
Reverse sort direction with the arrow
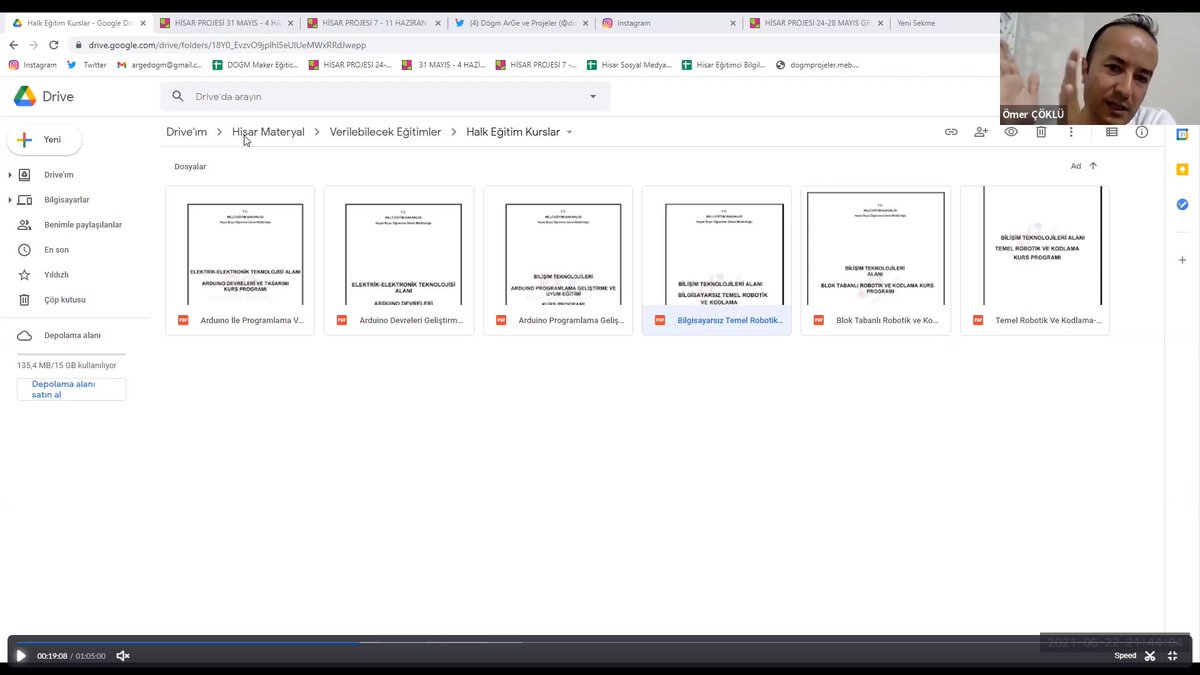[1093, 166]
